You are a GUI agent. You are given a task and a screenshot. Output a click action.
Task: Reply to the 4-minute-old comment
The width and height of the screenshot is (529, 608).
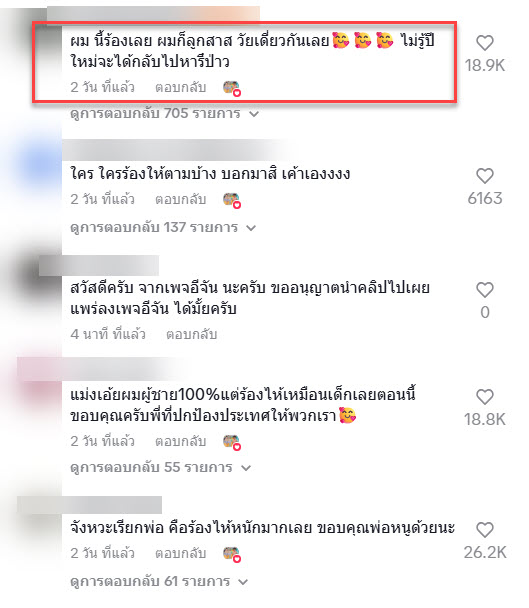[191, 334]
